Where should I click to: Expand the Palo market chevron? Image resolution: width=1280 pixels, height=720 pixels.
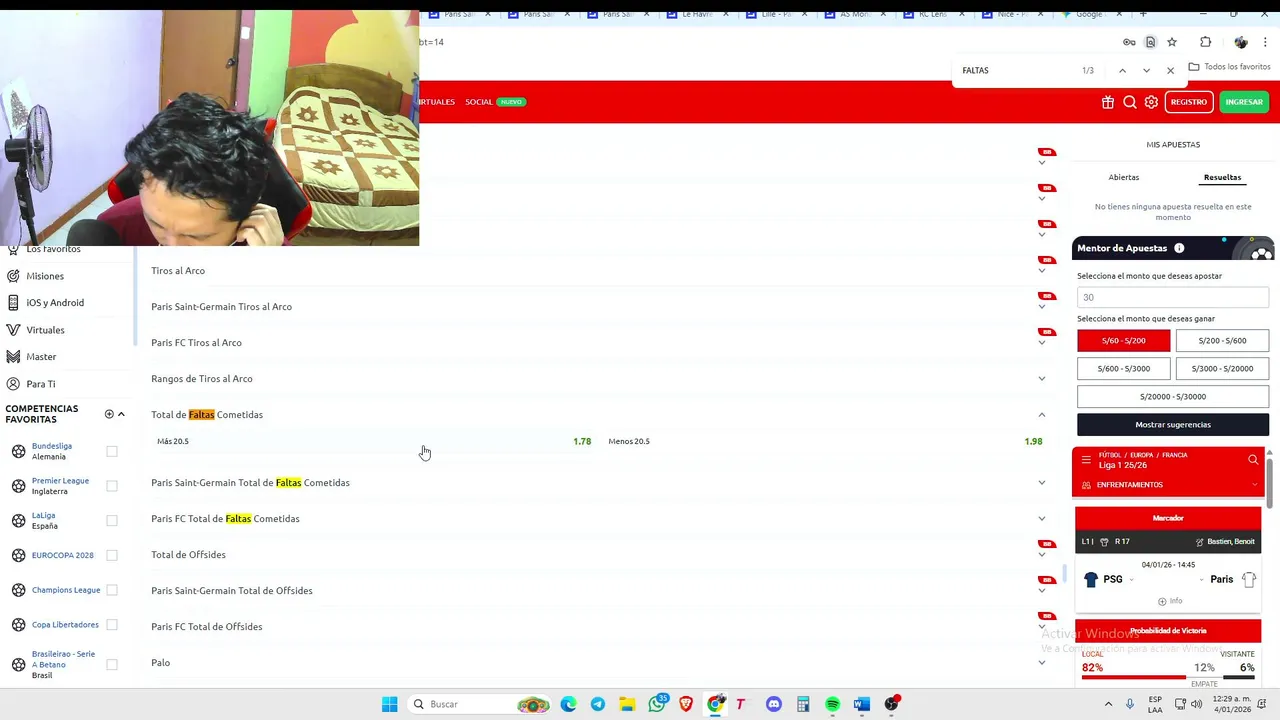[1042, 663]
